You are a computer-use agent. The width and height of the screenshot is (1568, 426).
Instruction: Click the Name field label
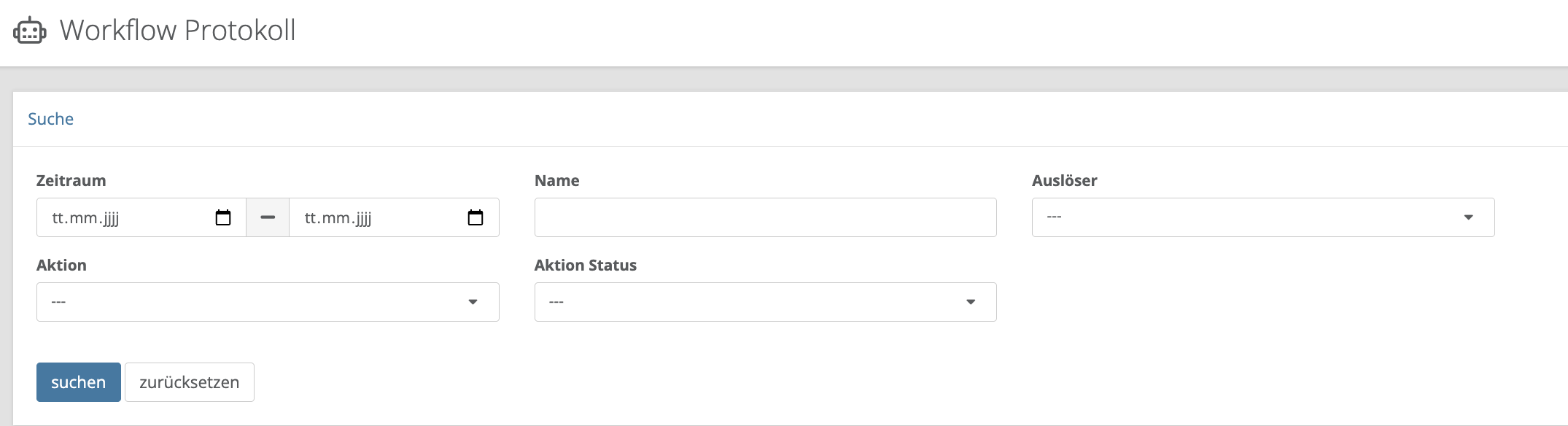pyautogui.click(x=556, y=181)
